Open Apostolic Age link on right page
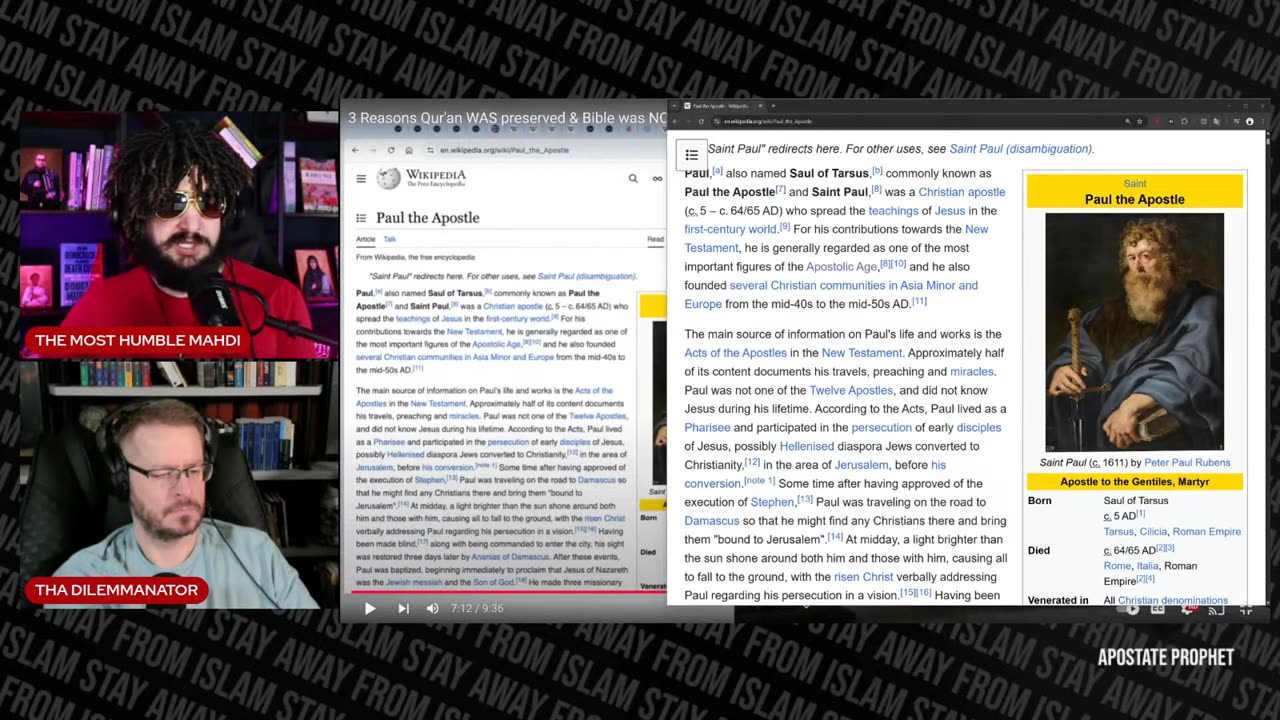The width and height of the screenshot is (1280, 720). click(842, 267)
